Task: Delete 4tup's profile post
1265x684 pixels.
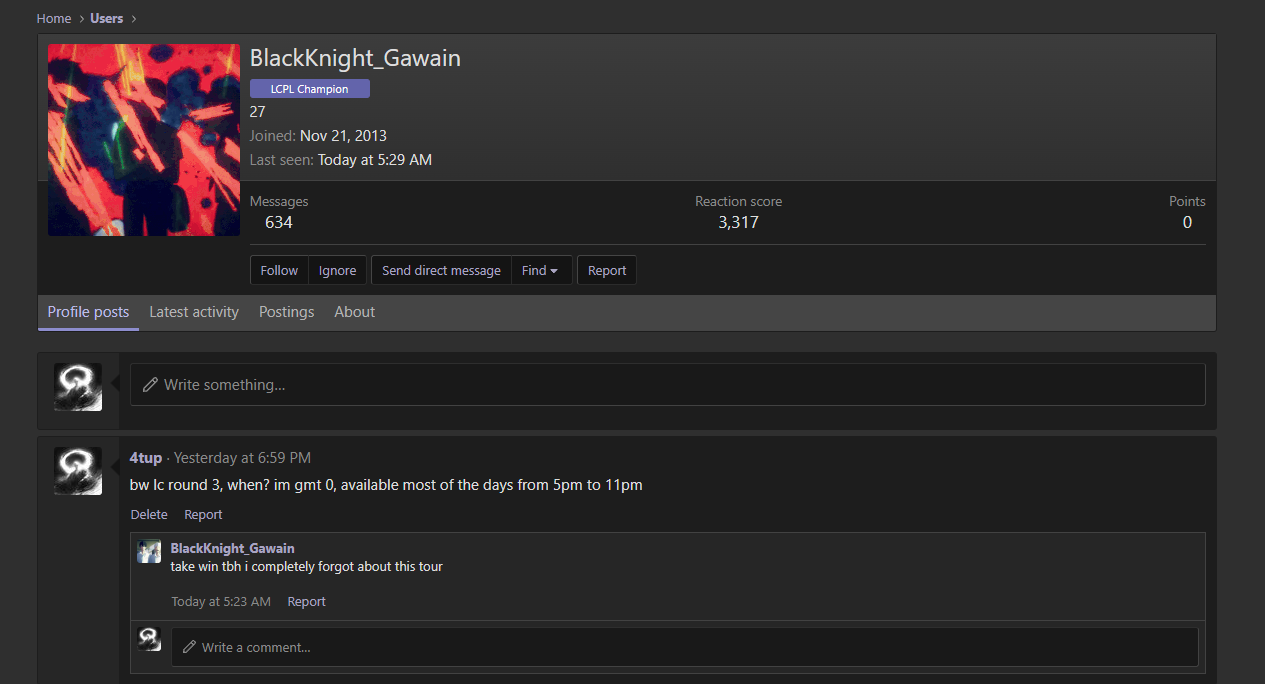Action: 149,514
